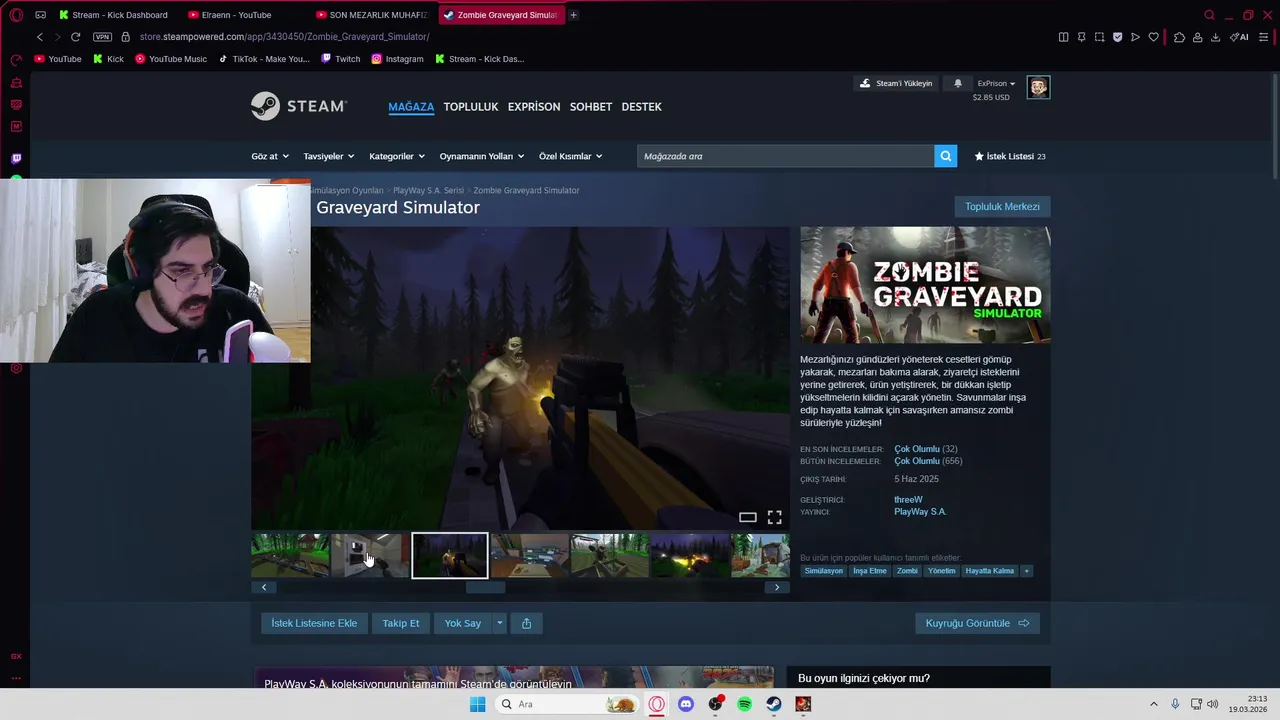Share this game via the share icon

click(526, 623)
